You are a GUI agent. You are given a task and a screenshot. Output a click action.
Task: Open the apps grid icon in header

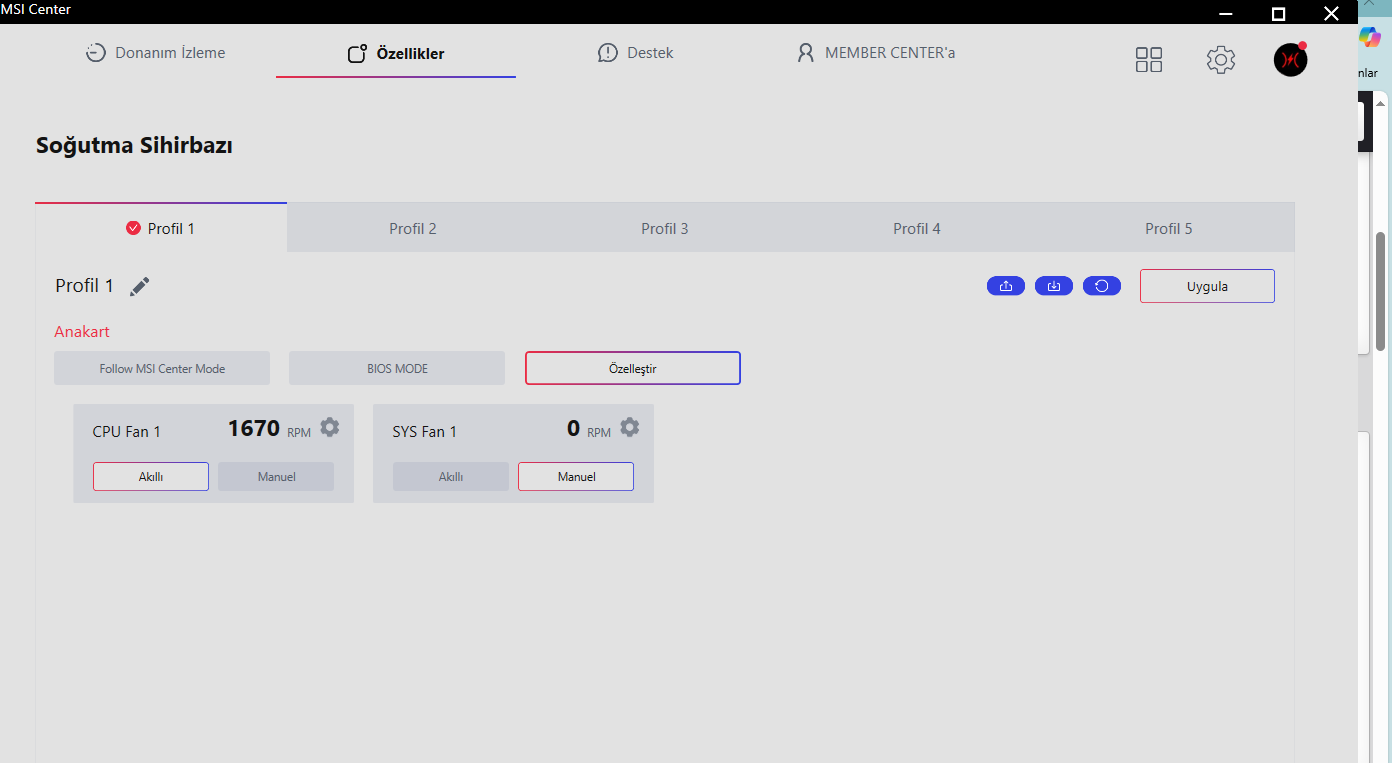1149,60
